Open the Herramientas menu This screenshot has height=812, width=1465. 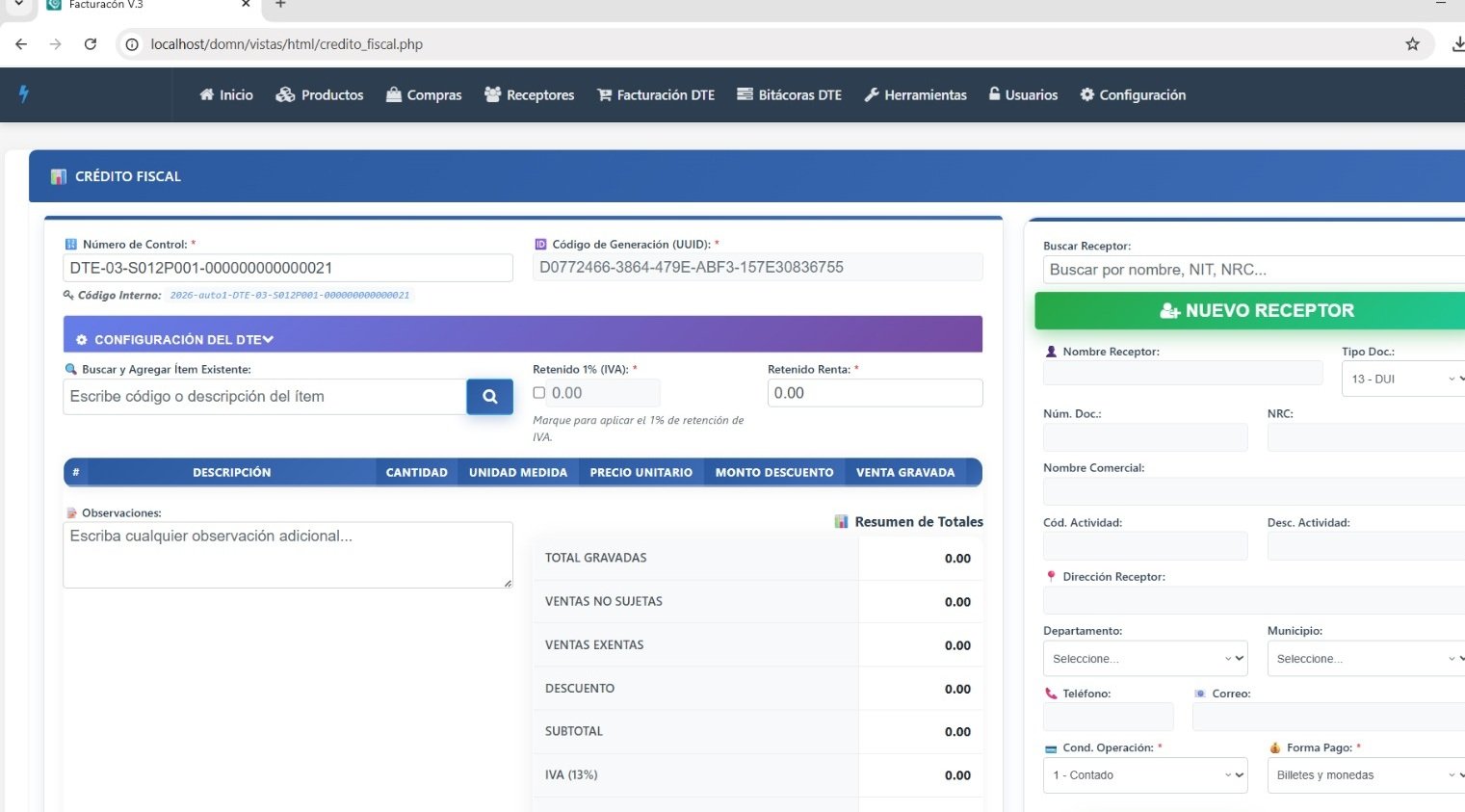click(x=915, y=94)
